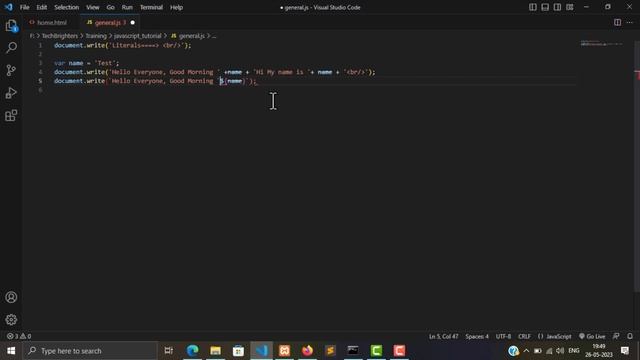This screenshot has height=360, width=640.
Task: Click the editor vertical scrollbar
Action: [x=637, y=166]
